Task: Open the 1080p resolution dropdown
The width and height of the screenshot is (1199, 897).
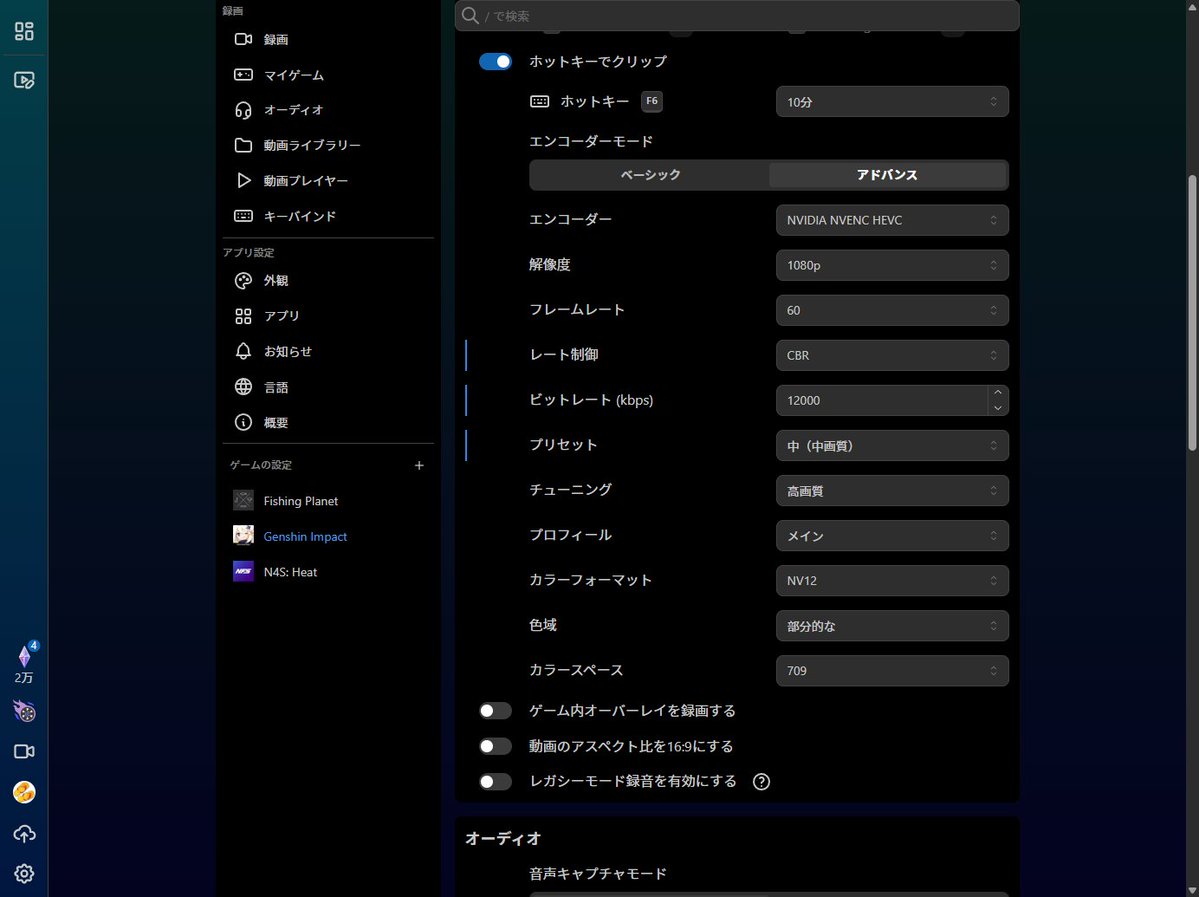Action: 892,265
